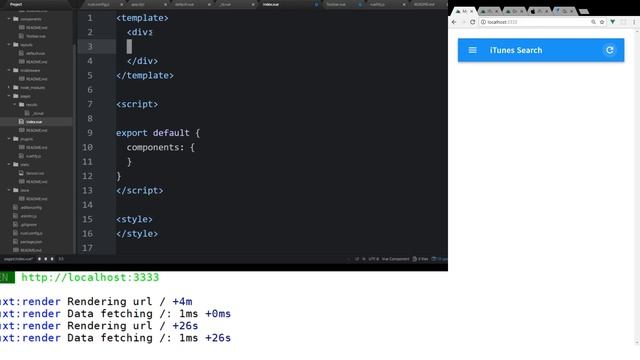Click the iTunes Search title text

tap(516, 50)
